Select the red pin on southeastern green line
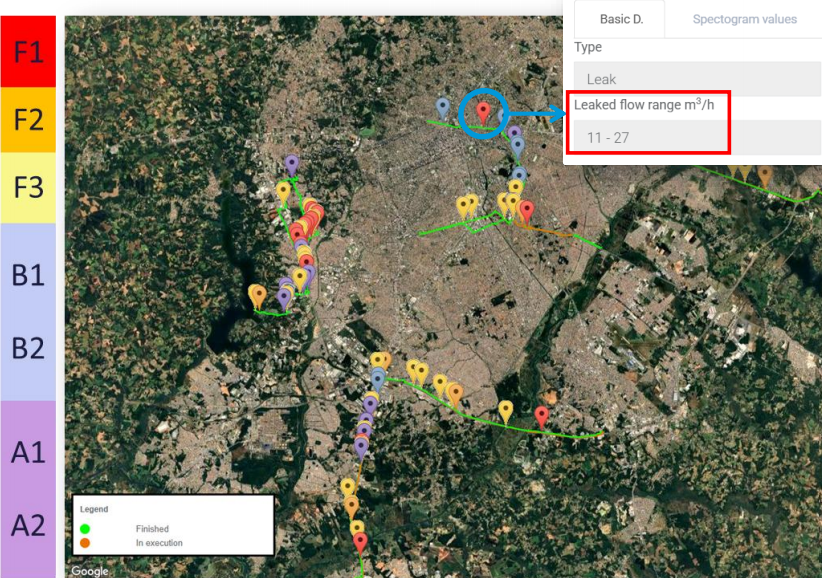The height and width of the screenshot is (578, 822). [x=542, y=416]
